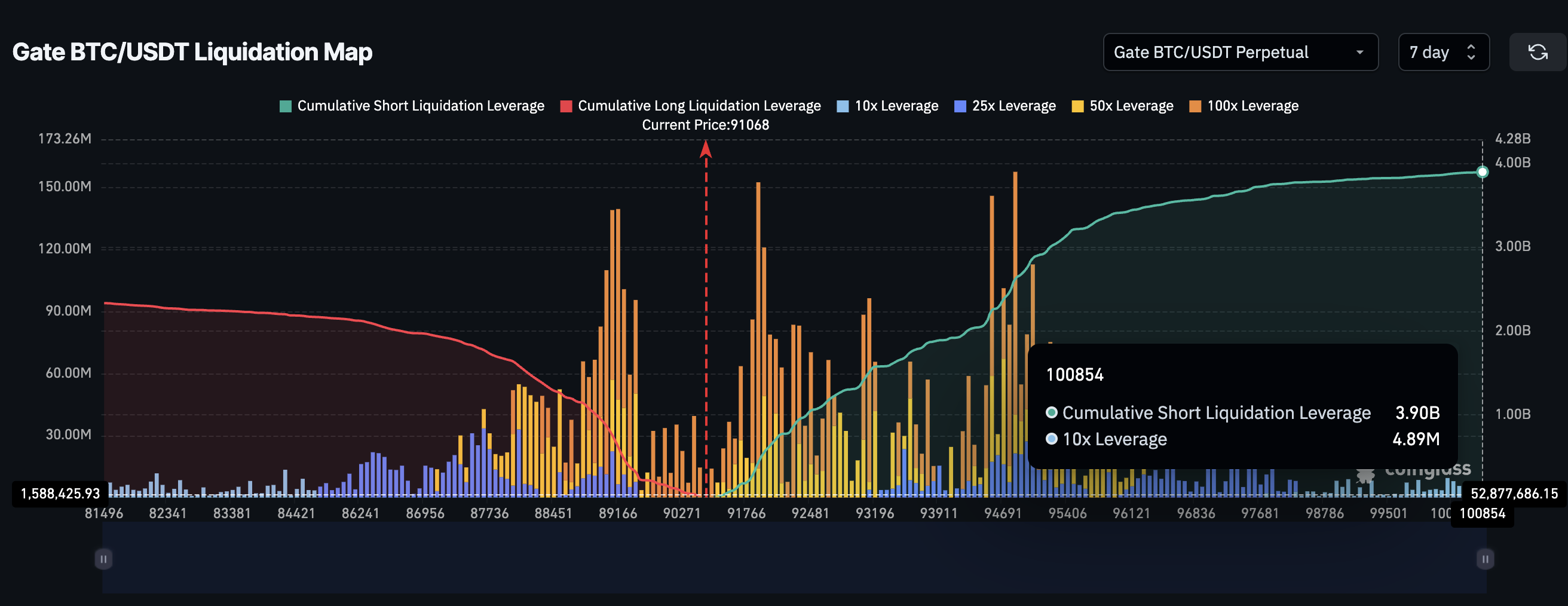The image size is (1568, 606).
Task: Click the "95406" price axis label
Action: click(1068, 513)
